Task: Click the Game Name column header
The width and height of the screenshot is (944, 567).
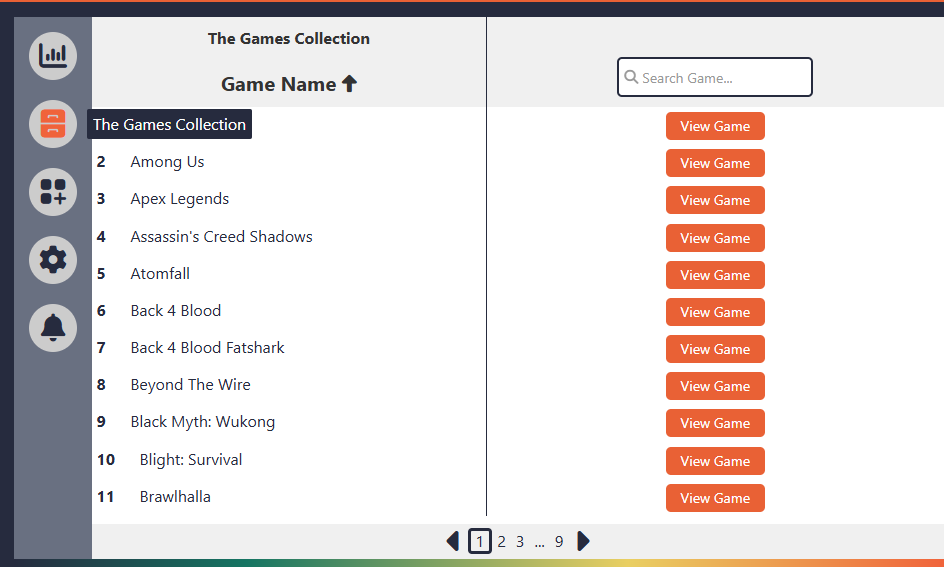Action: 289,84
